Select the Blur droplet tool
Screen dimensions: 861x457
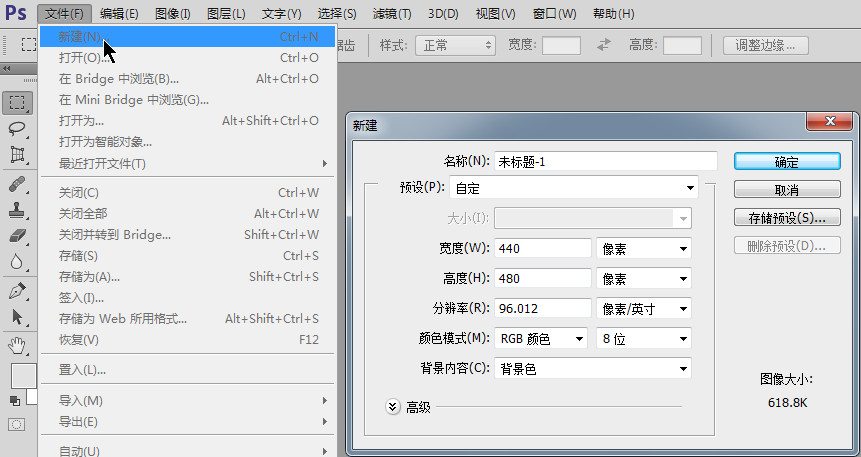pyautogui.click(x=17, y=262)
